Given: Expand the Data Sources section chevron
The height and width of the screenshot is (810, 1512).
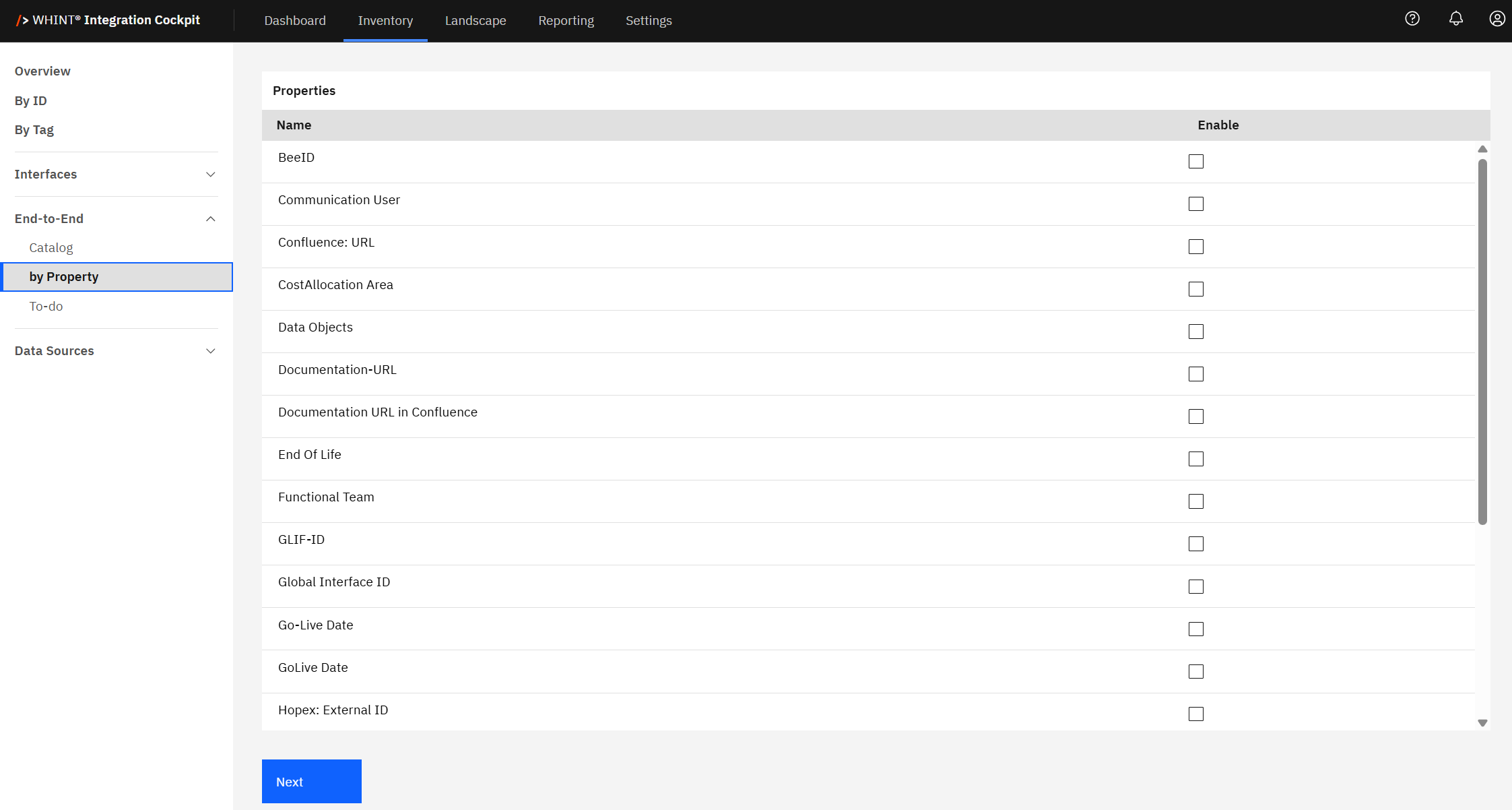Looking at the screenshot, I should [x=210, y=351].
